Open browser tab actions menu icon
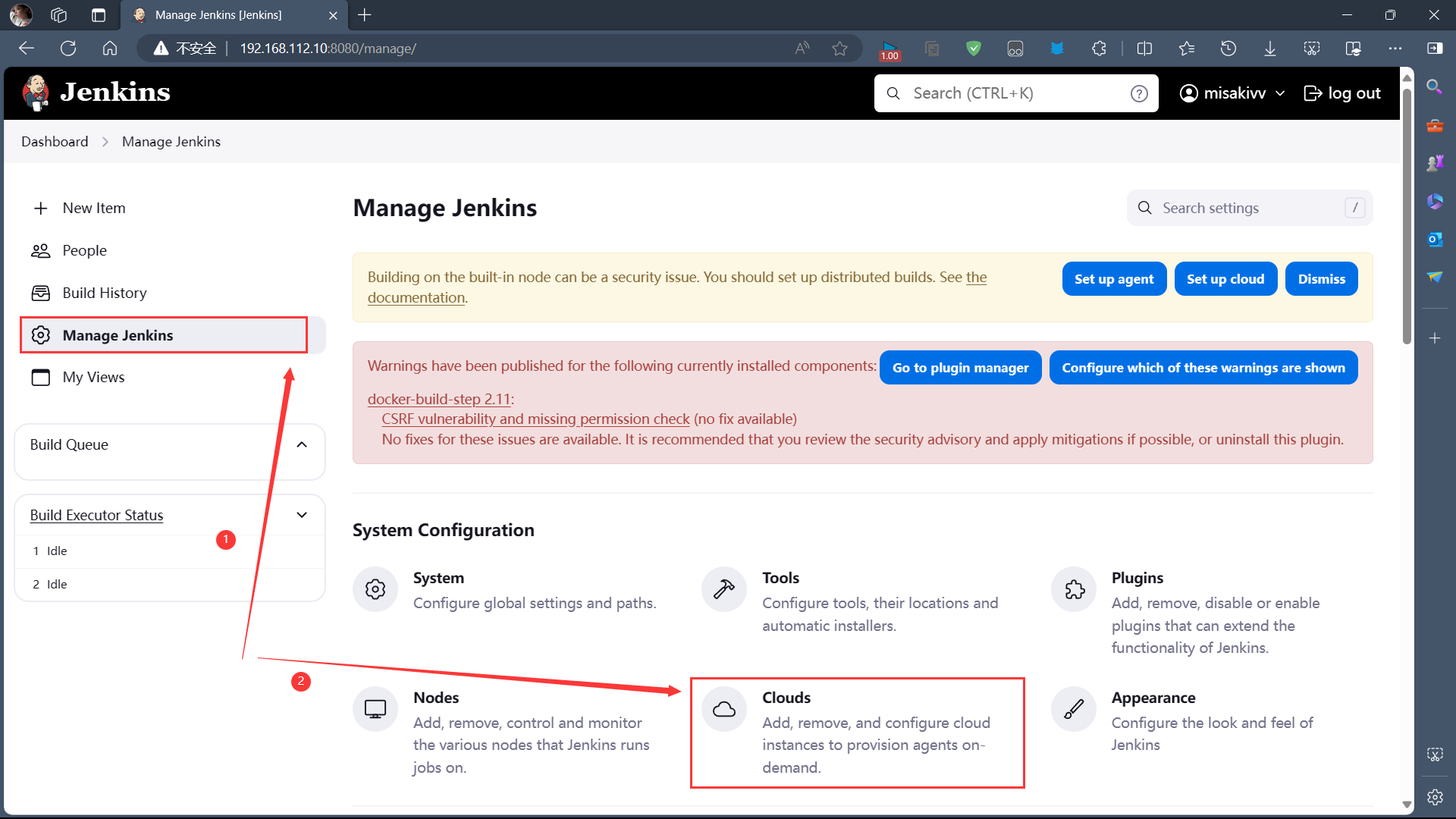 pos(99,15)
